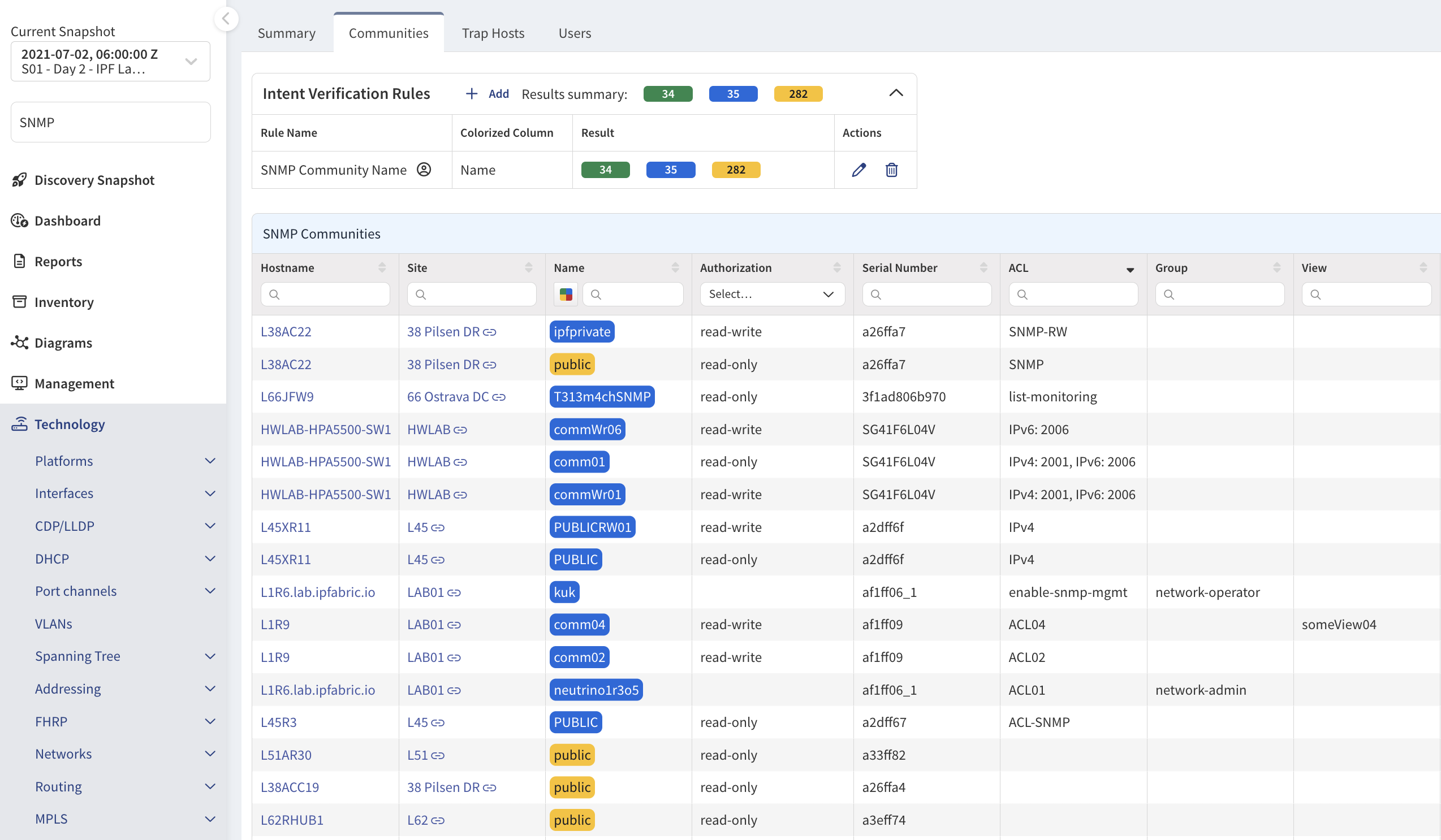Open the Authorization Select dropdown
The height and width of the screenshot is (840, 1441).
pyautogui.click(x=772, y=295)
